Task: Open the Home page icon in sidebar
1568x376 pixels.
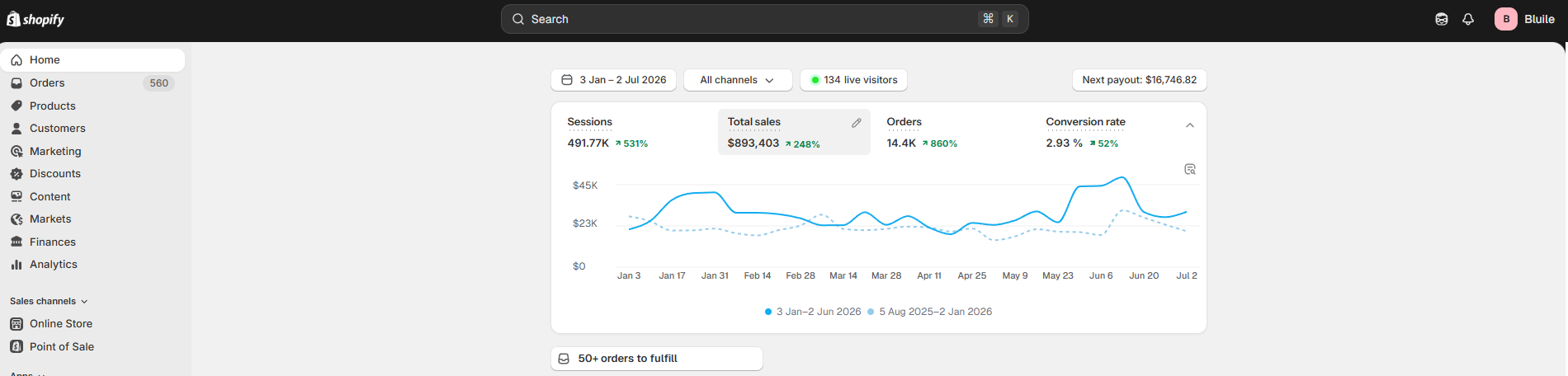Action: point(17,60)
